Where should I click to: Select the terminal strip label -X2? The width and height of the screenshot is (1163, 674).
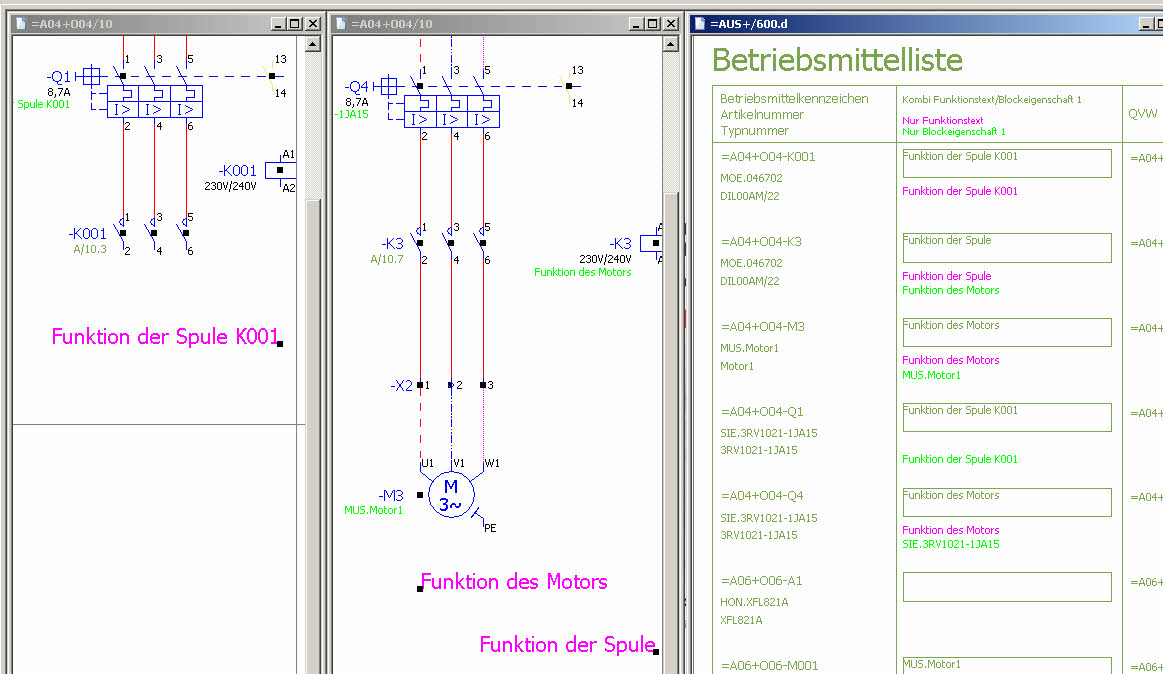pos(401,386)
